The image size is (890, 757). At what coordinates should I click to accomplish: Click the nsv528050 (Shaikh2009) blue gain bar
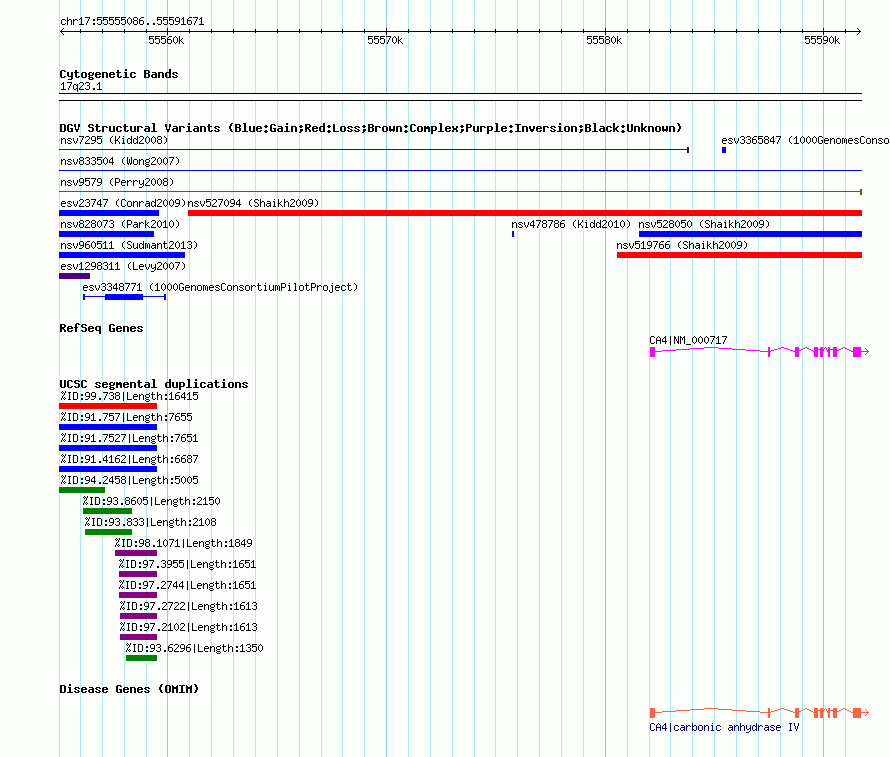point(750,234)
